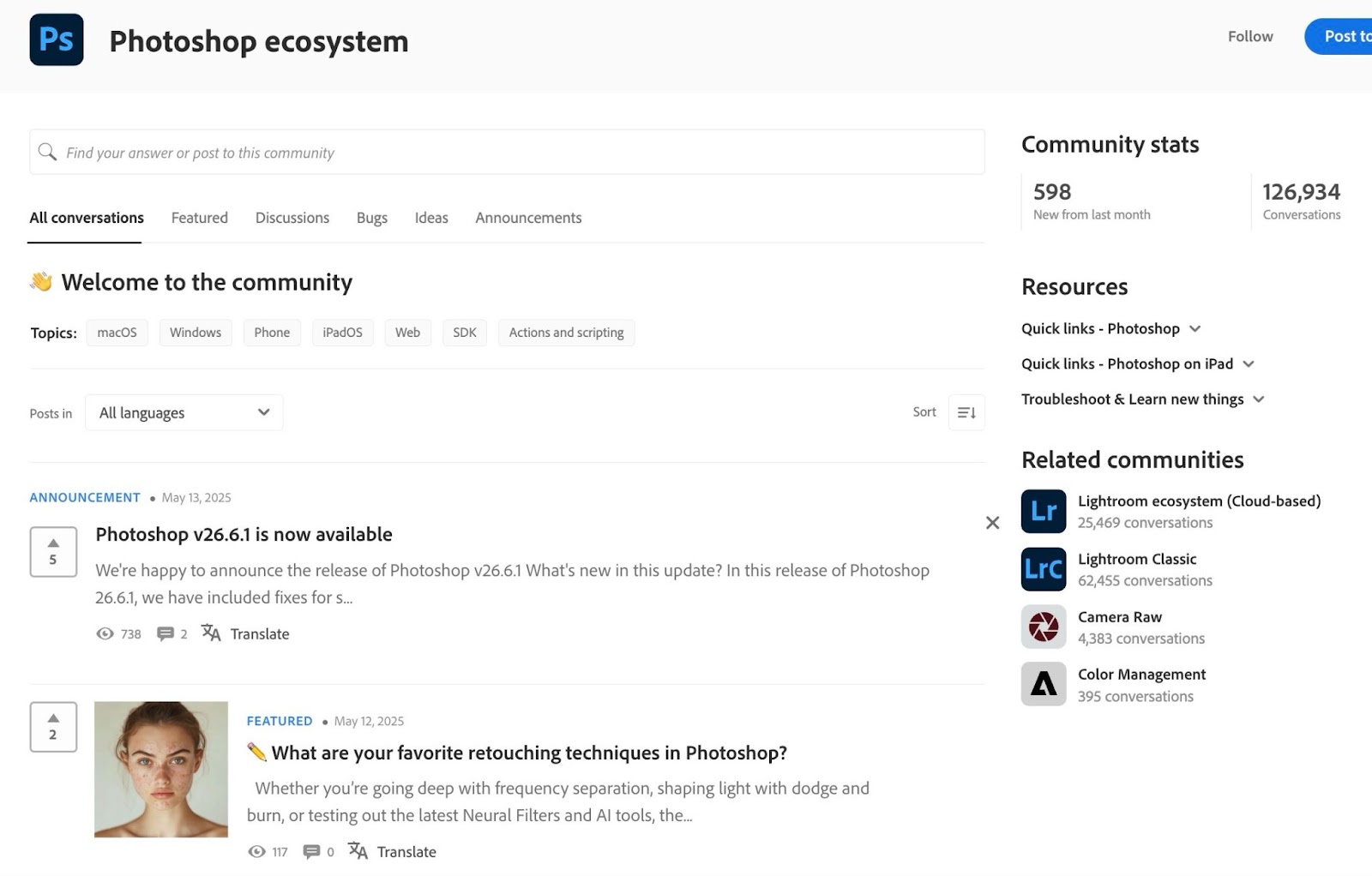The height and width of the screenshot is (876, 1372).
Task: Open Color Management community link
Action: [1141, 674]
